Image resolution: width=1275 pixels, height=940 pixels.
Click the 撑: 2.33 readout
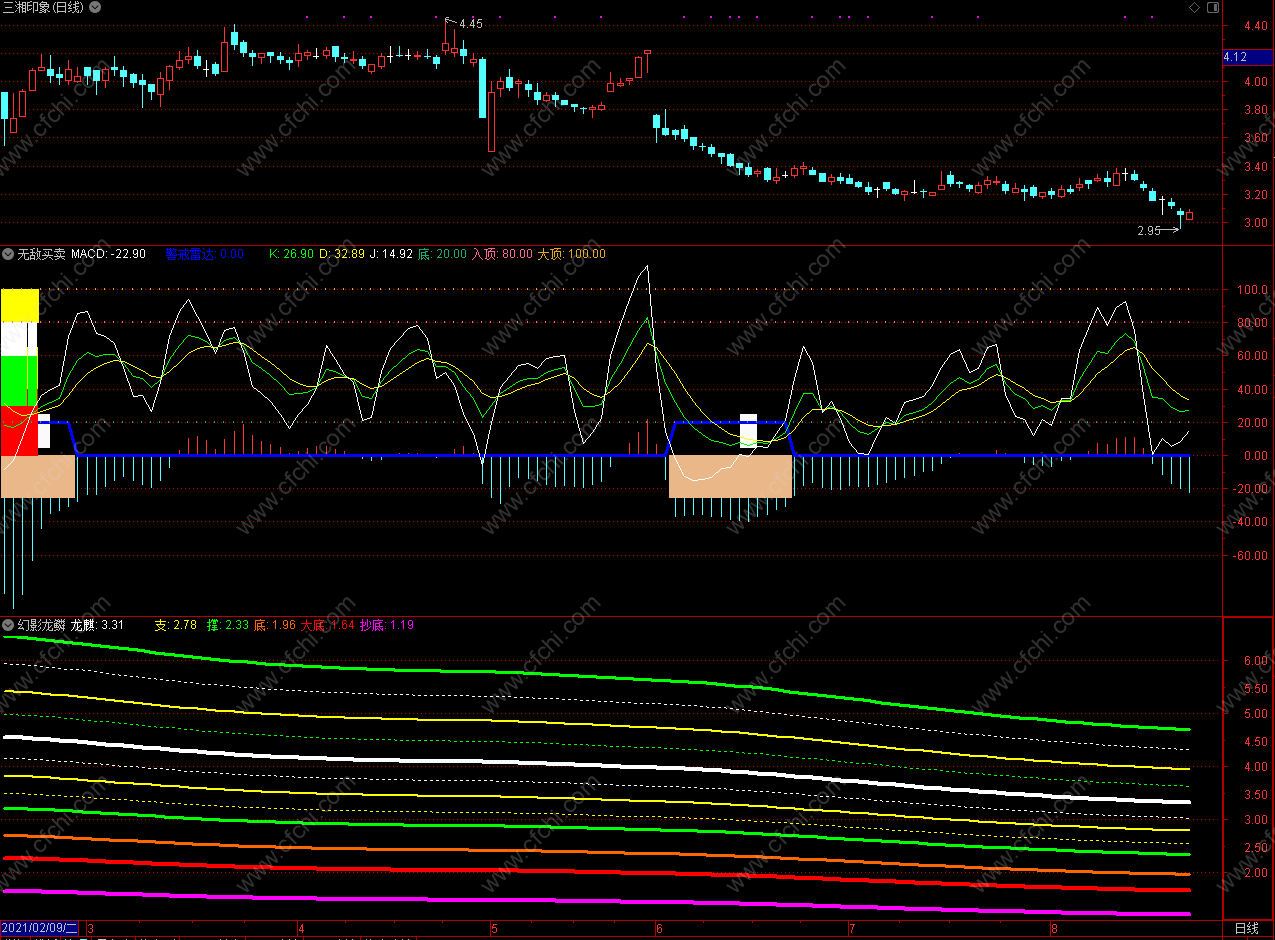[x=228, y=625]
